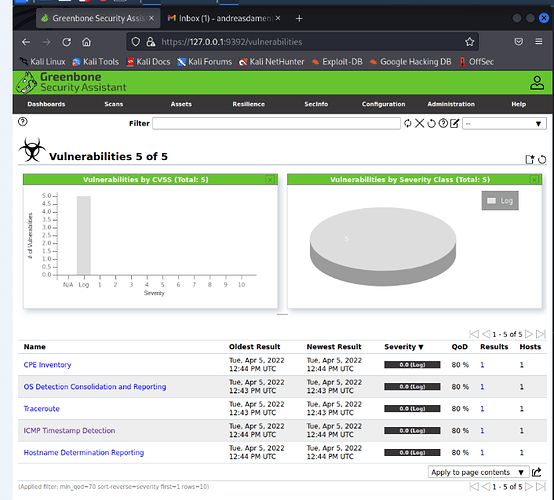The image size is (554, 500).
Task: Open the filter help question mark icon
Action: (x=443, y=123)
